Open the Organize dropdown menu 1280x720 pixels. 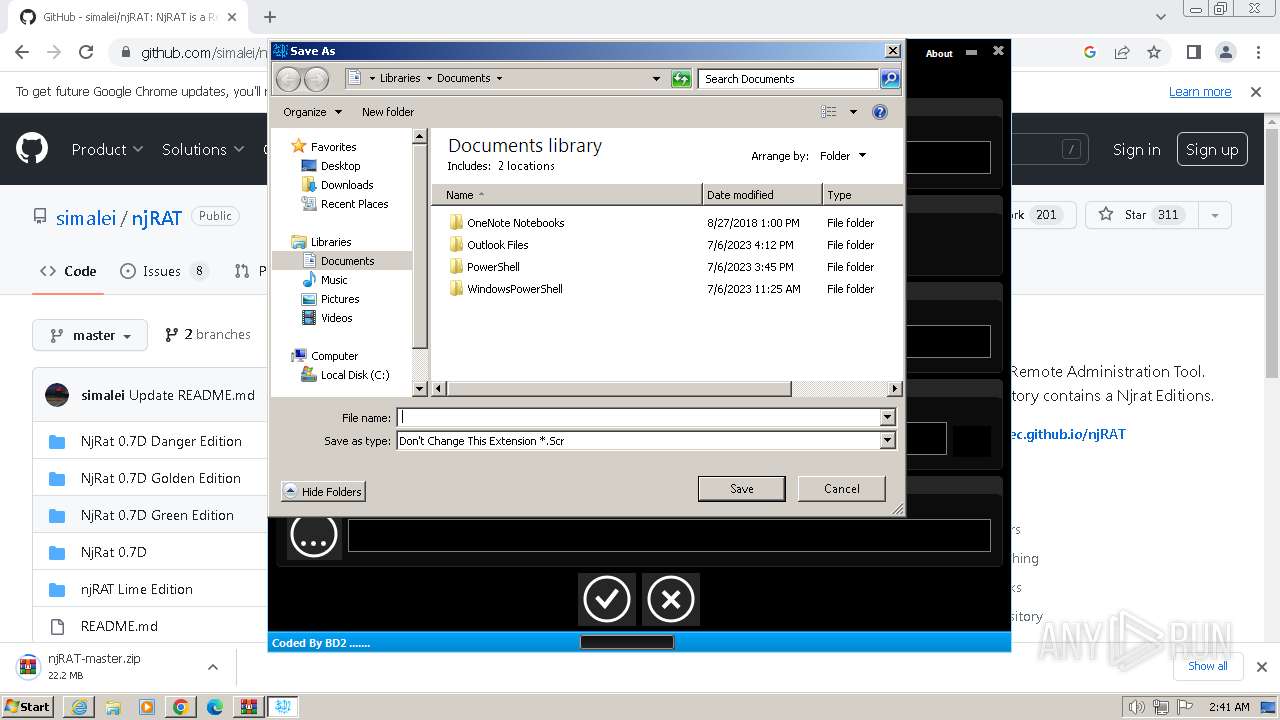pos(312,112)
